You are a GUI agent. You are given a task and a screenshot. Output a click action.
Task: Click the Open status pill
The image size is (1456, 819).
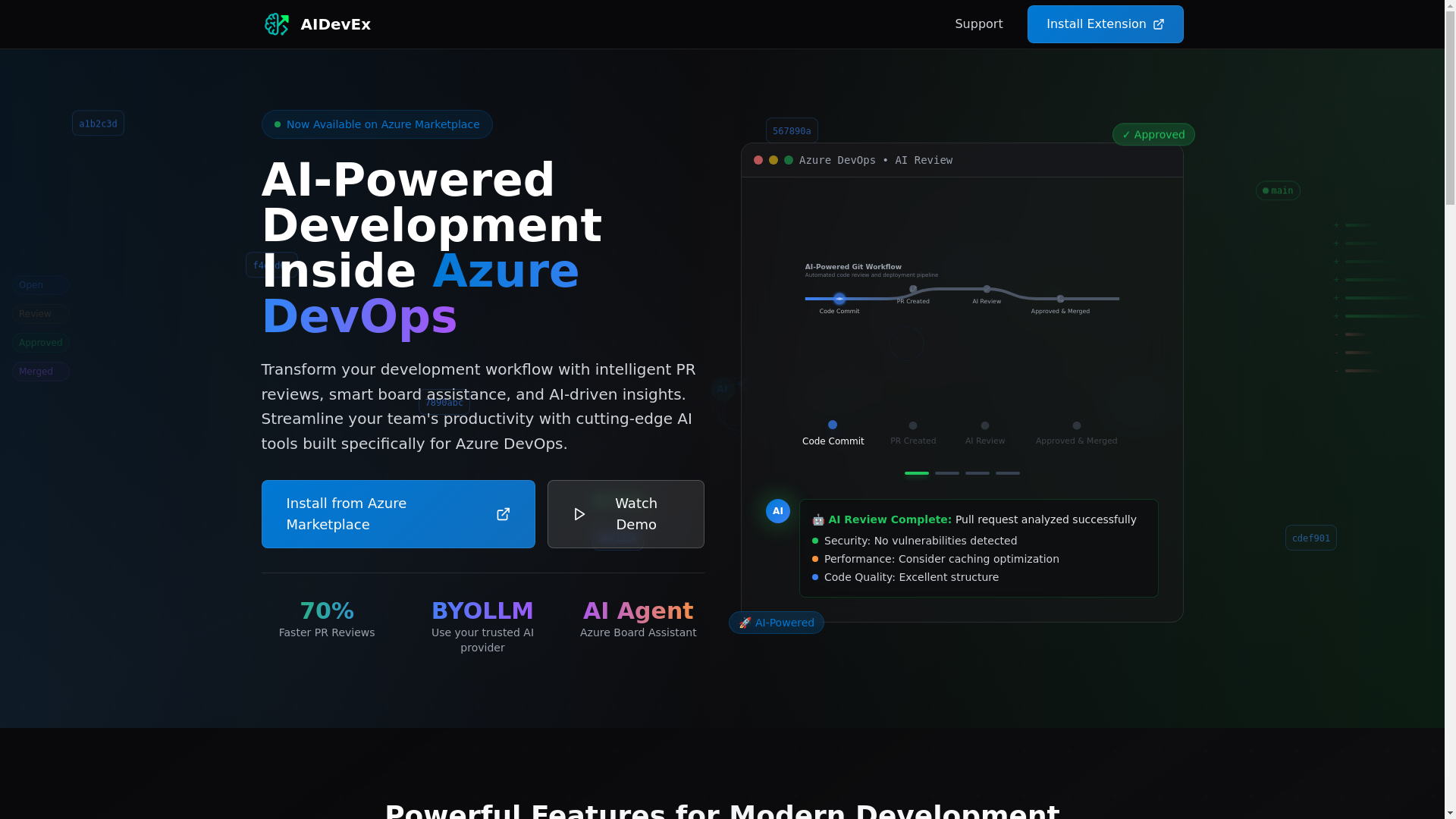[41, 285]
